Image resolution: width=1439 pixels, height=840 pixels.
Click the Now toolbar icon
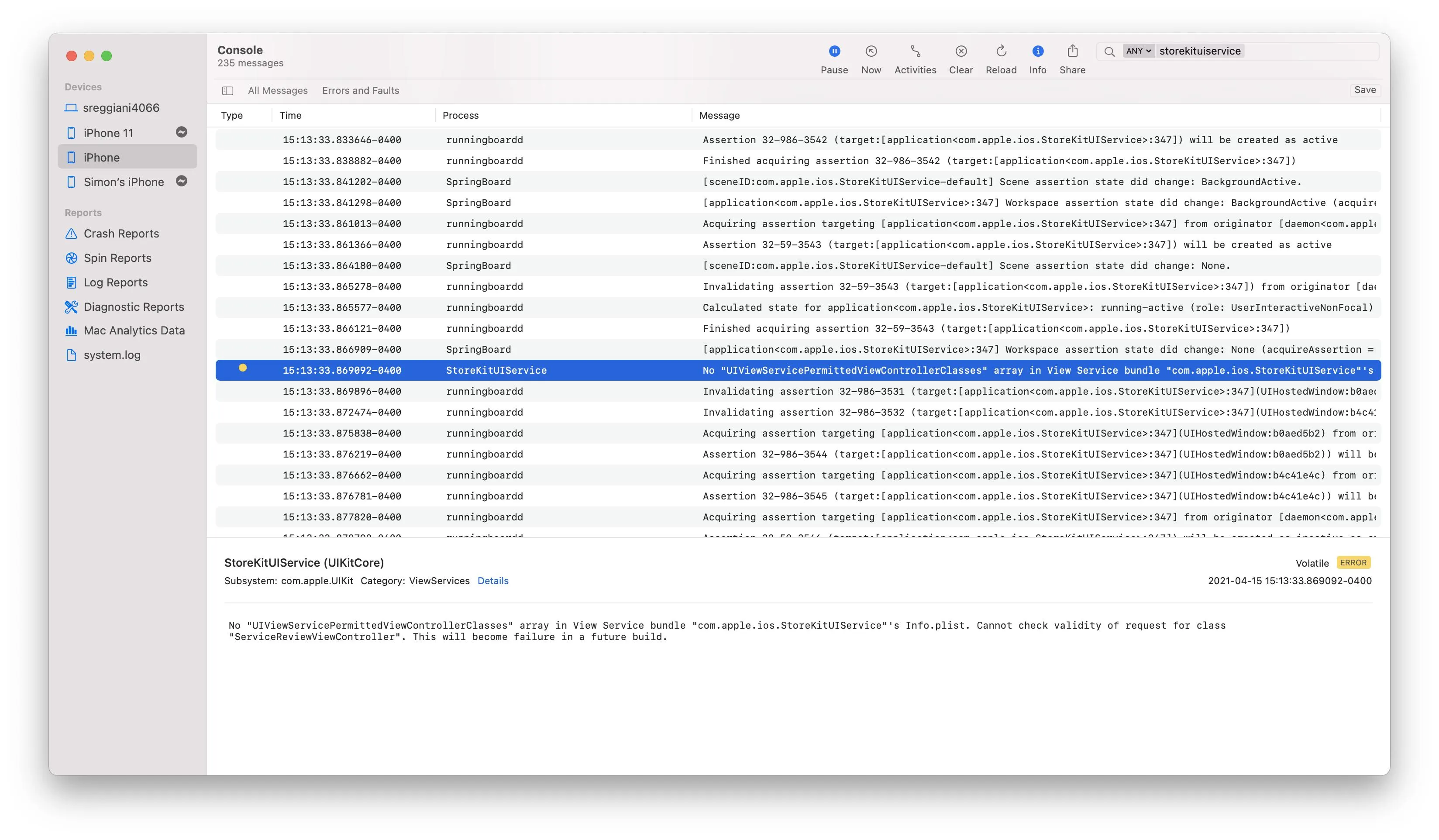(x=871, y=52)
